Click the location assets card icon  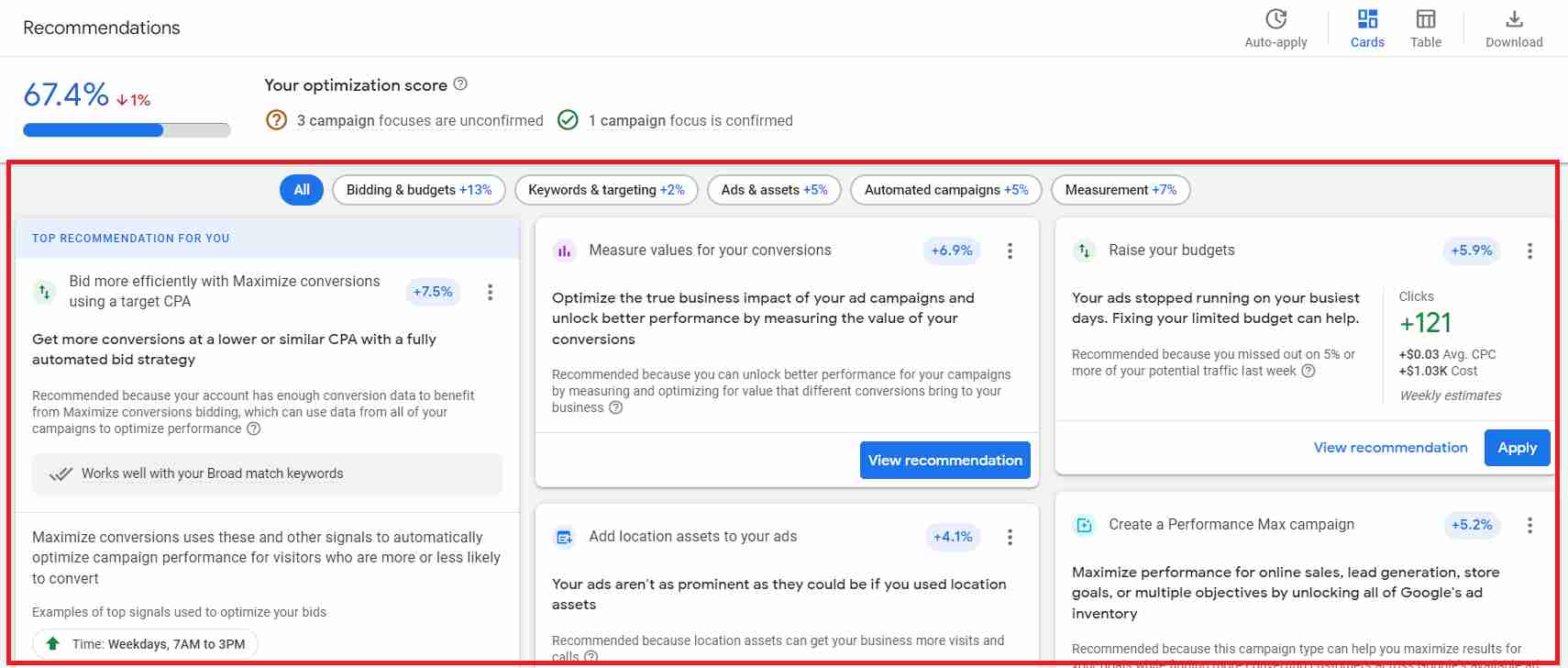click(564, 537)
